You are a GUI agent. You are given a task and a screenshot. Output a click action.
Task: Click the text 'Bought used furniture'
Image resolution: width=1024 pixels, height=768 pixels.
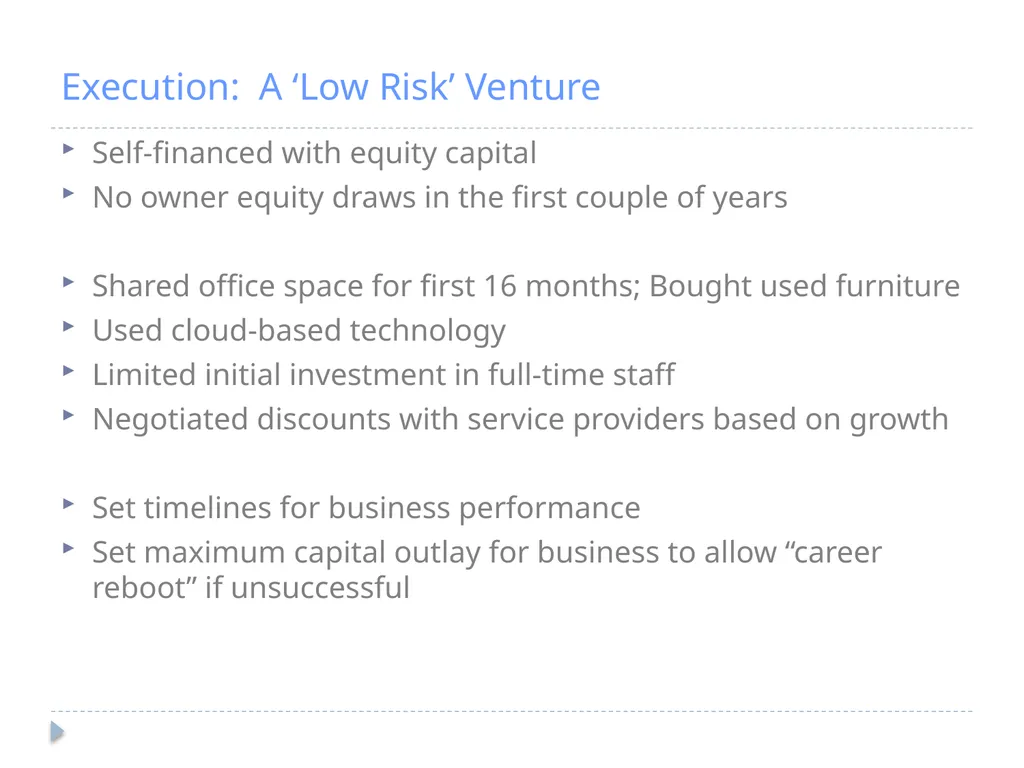(805, 286)
